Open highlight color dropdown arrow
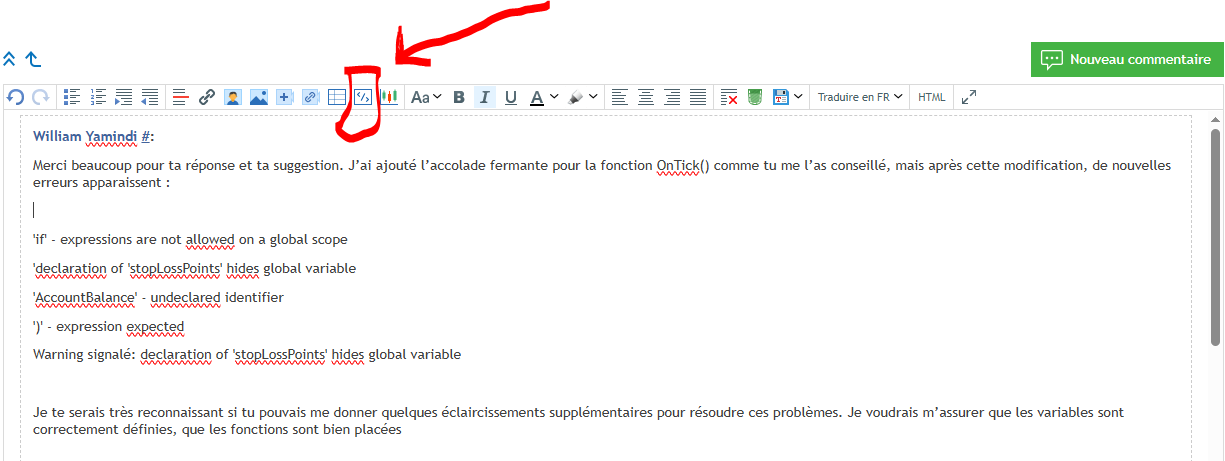Image resolution: width=1225 pixels, height=461 pixels. (x=593, y=97)
